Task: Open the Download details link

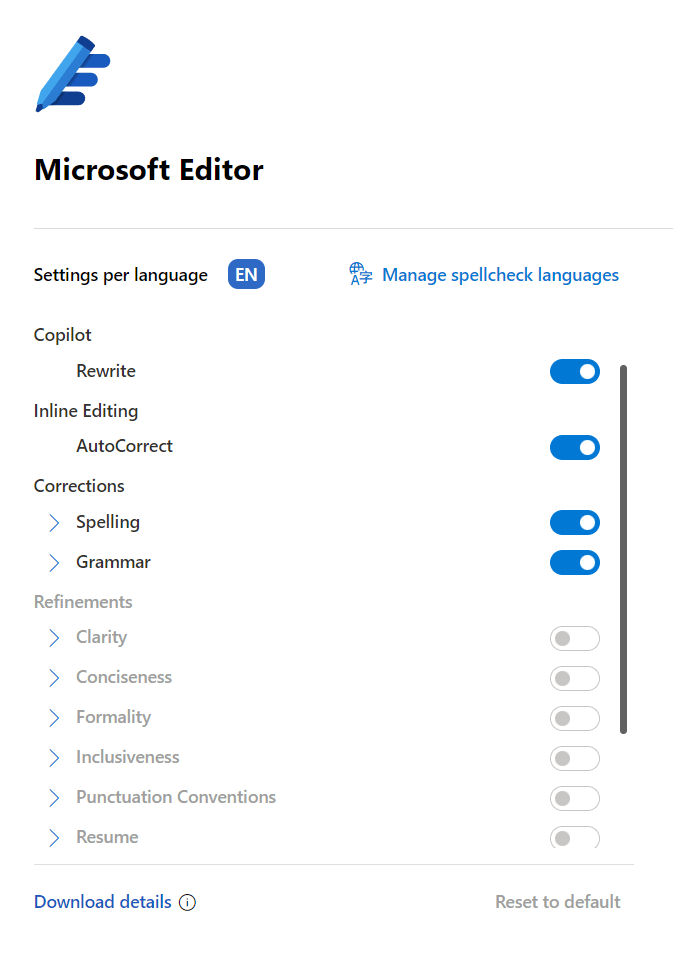Action: (102, 901)
